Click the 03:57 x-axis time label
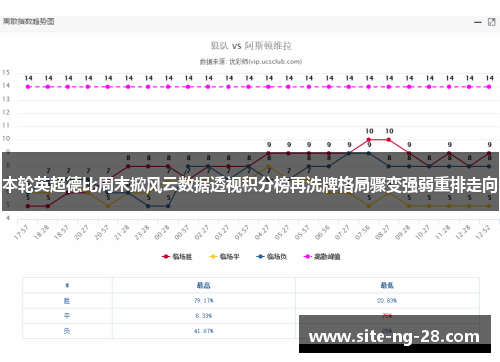500x362 pixels. tap(242, 232)
